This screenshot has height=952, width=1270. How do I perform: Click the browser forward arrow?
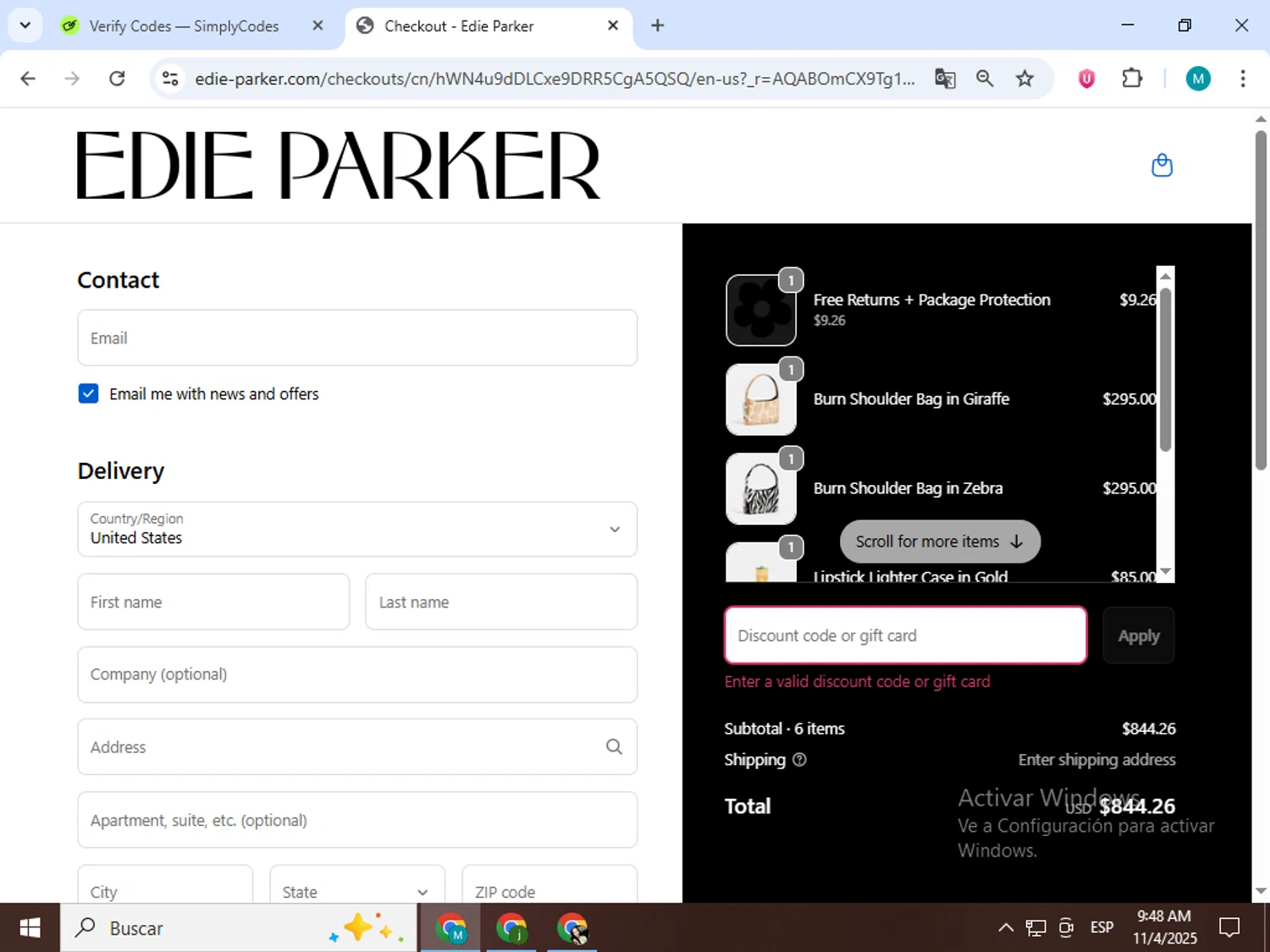[x=72, y=79]
